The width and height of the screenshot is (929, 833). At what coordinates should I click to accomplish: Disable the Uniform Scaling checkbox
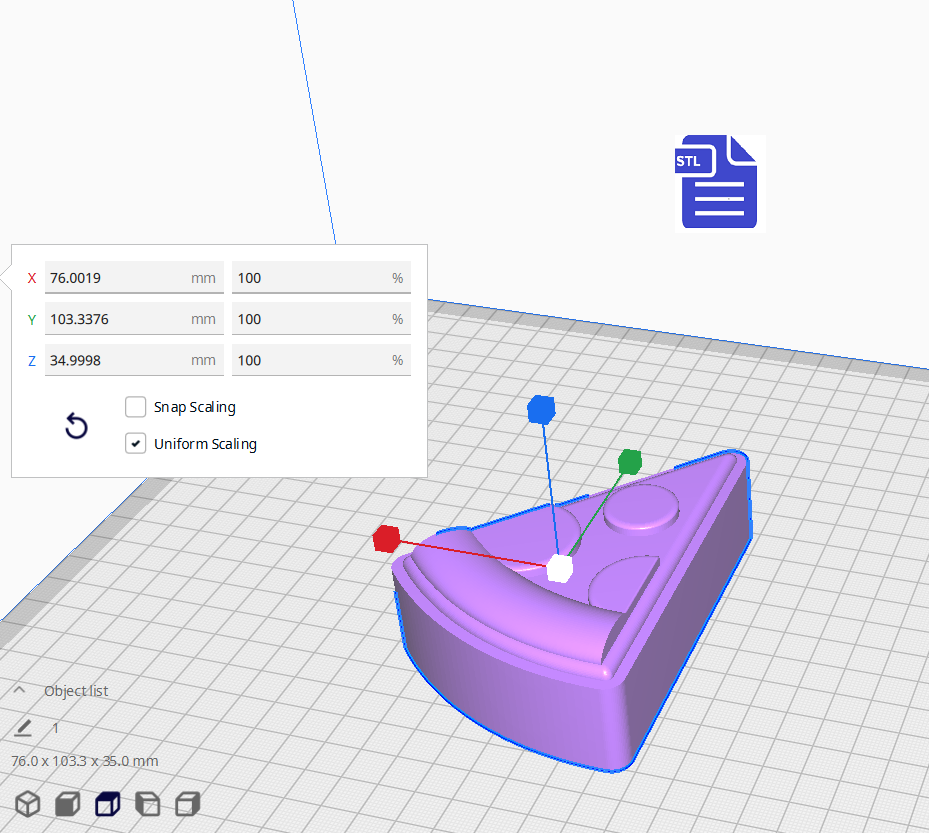(x=136, y=443)
